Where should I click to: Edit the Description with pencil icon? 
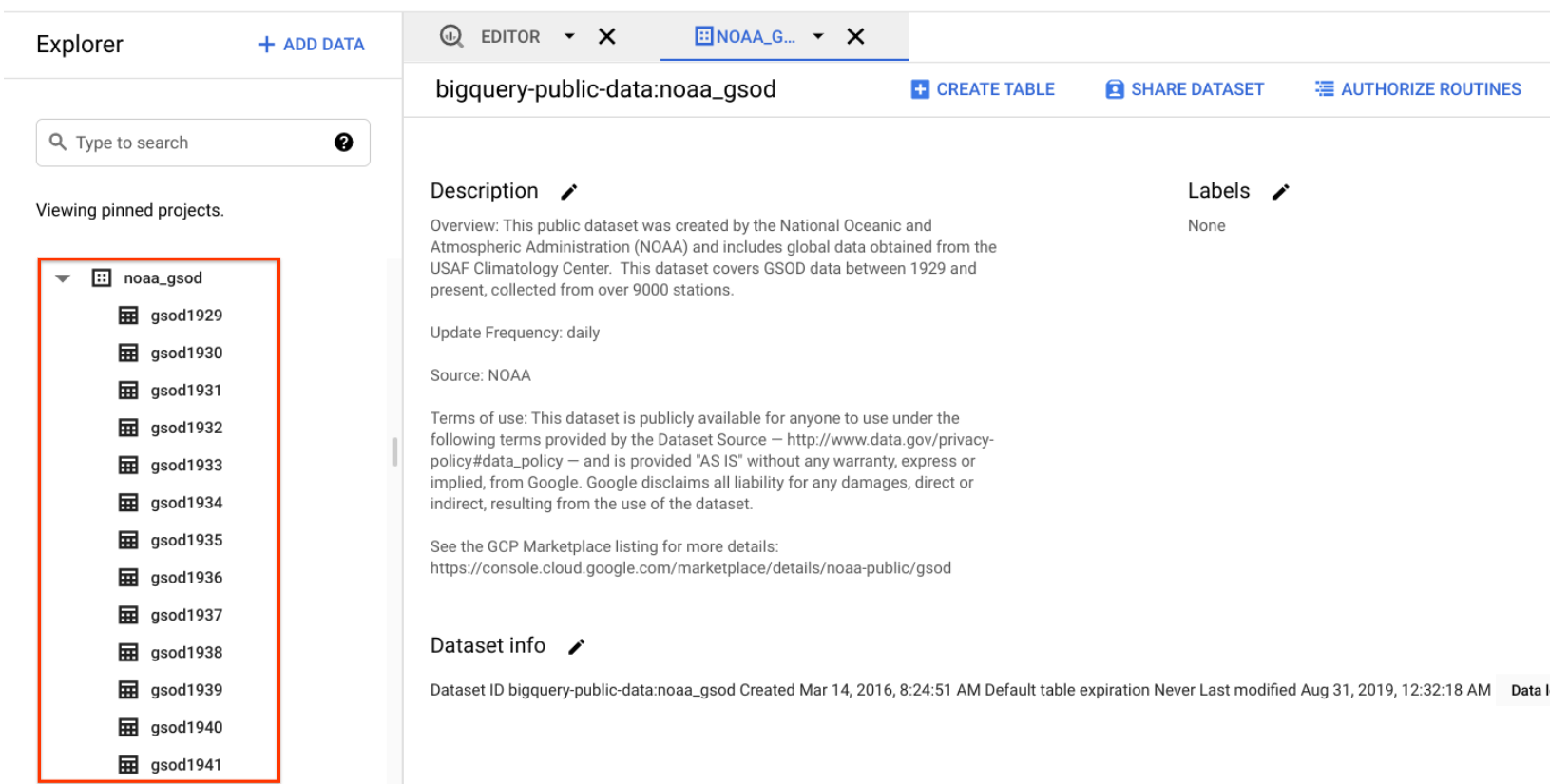pos(569,192)
